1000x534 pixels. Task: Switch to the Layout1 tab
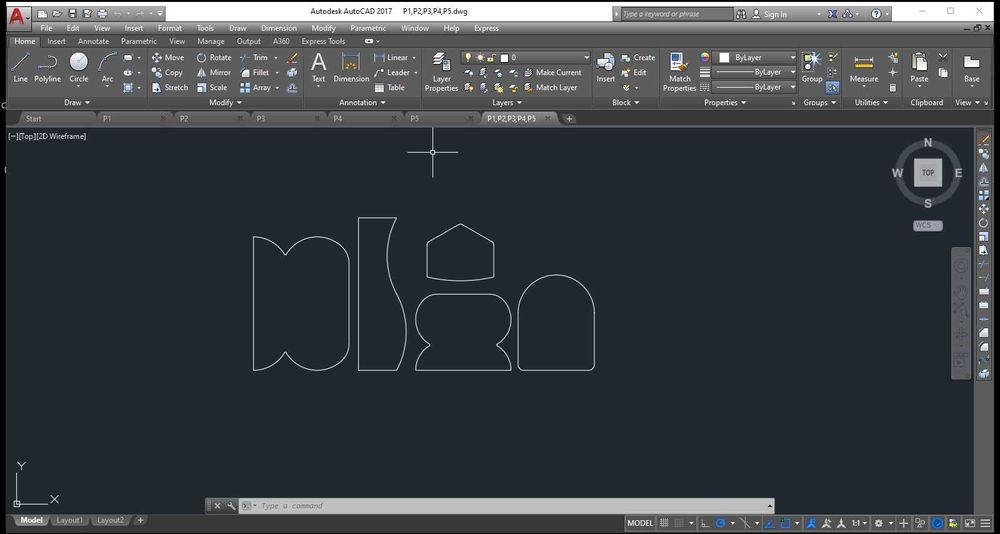70,520
